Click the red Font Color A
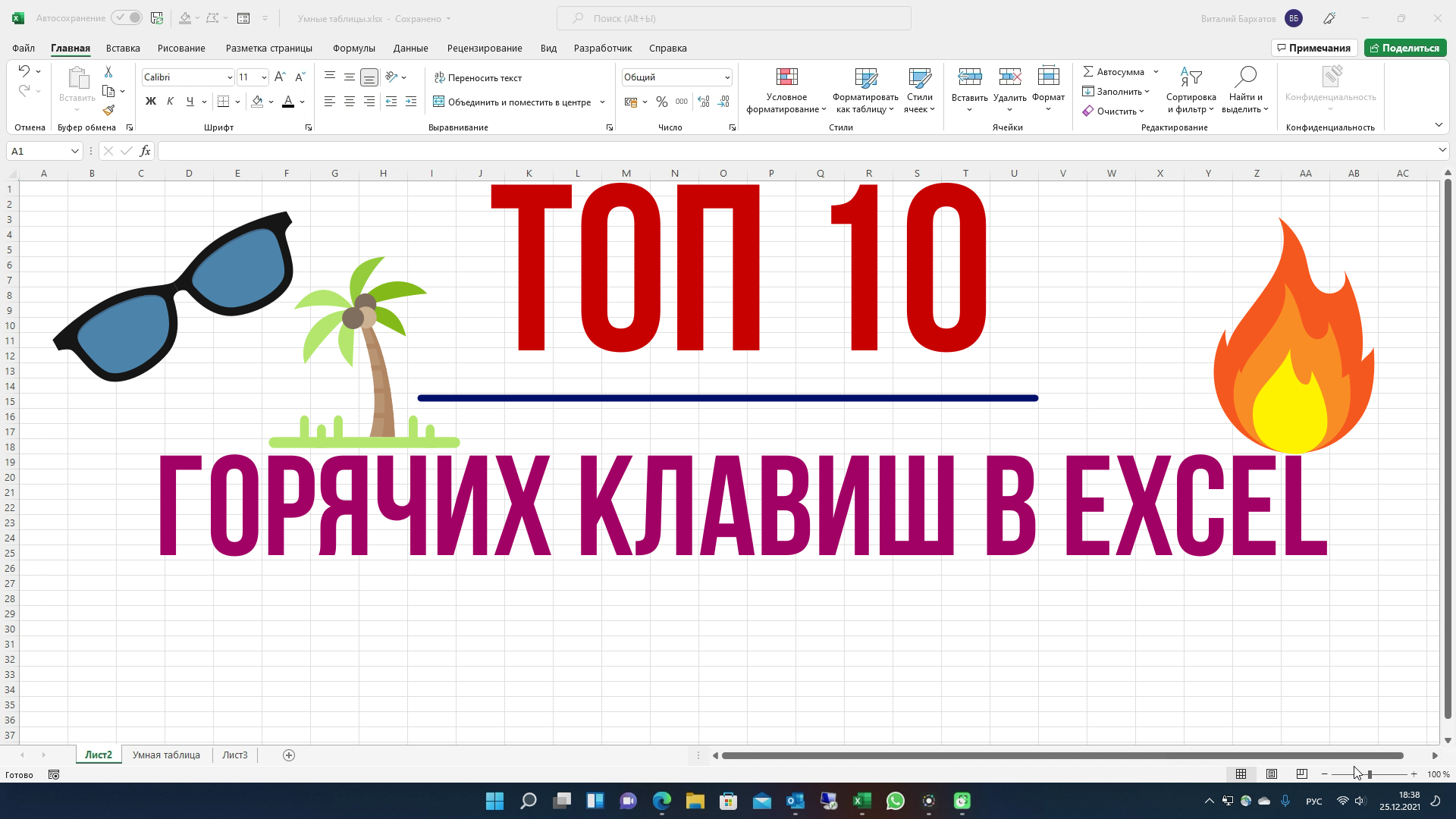Image resolution: width=1456 pixels, height=819 pixels. [x=288, y=102]
